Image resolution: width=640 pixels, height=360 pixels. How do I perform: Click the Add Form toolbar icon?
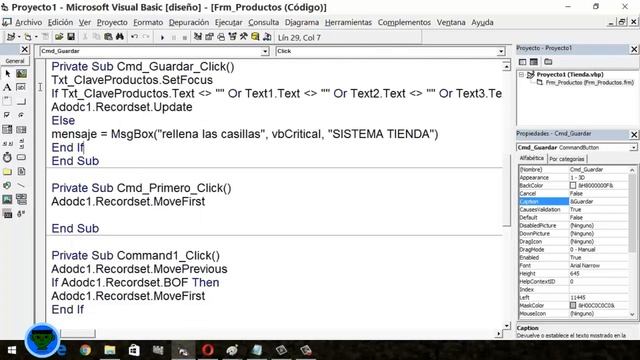[x=28, y=37]
